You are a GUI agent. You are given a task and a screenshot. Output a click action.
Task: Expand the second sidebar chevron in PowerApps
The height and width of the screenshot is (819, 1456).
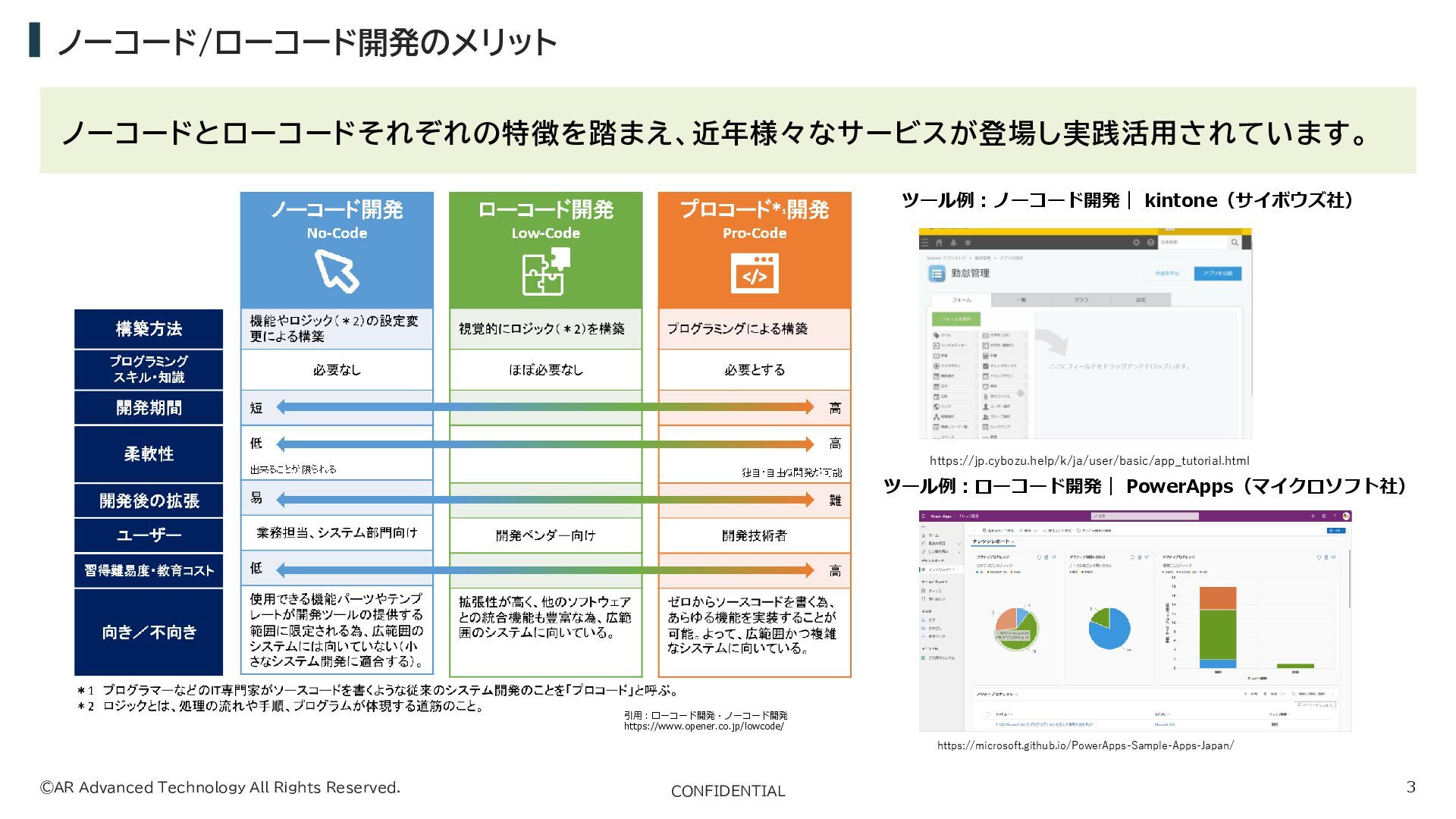[959, 551]
